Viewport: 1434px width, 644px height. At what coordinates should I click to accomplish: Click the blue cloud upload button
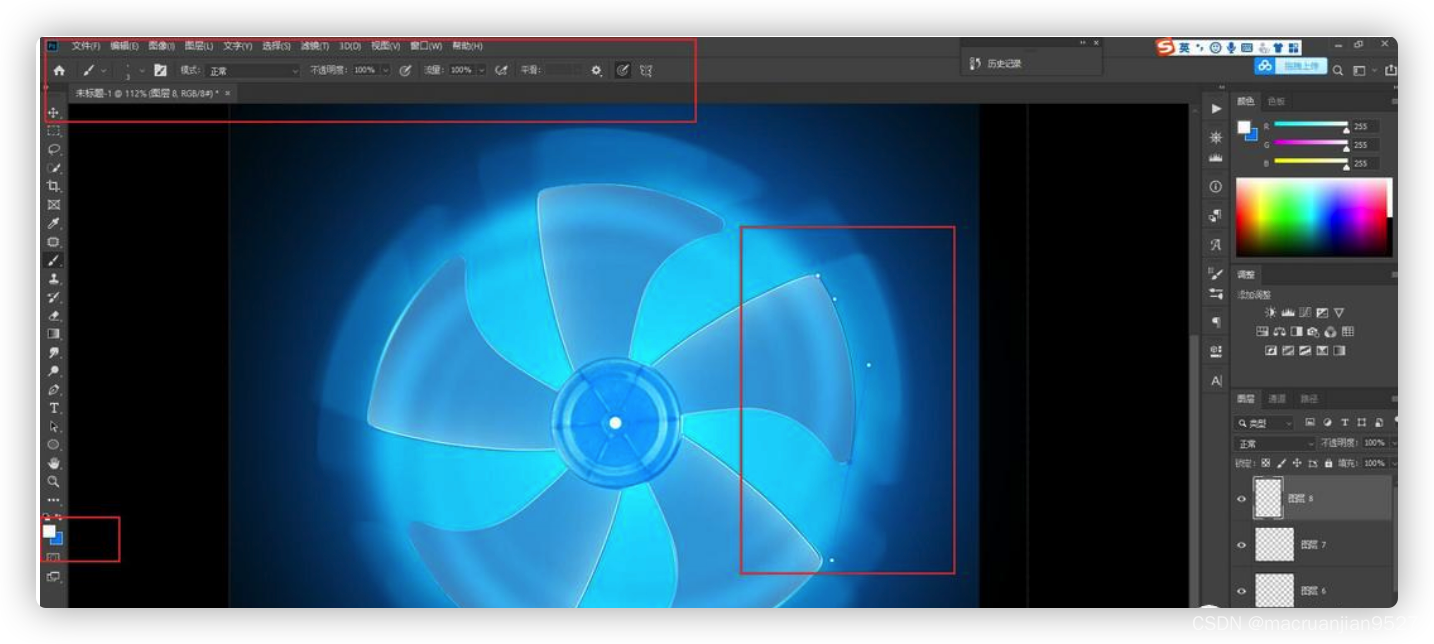[1291, 66]
